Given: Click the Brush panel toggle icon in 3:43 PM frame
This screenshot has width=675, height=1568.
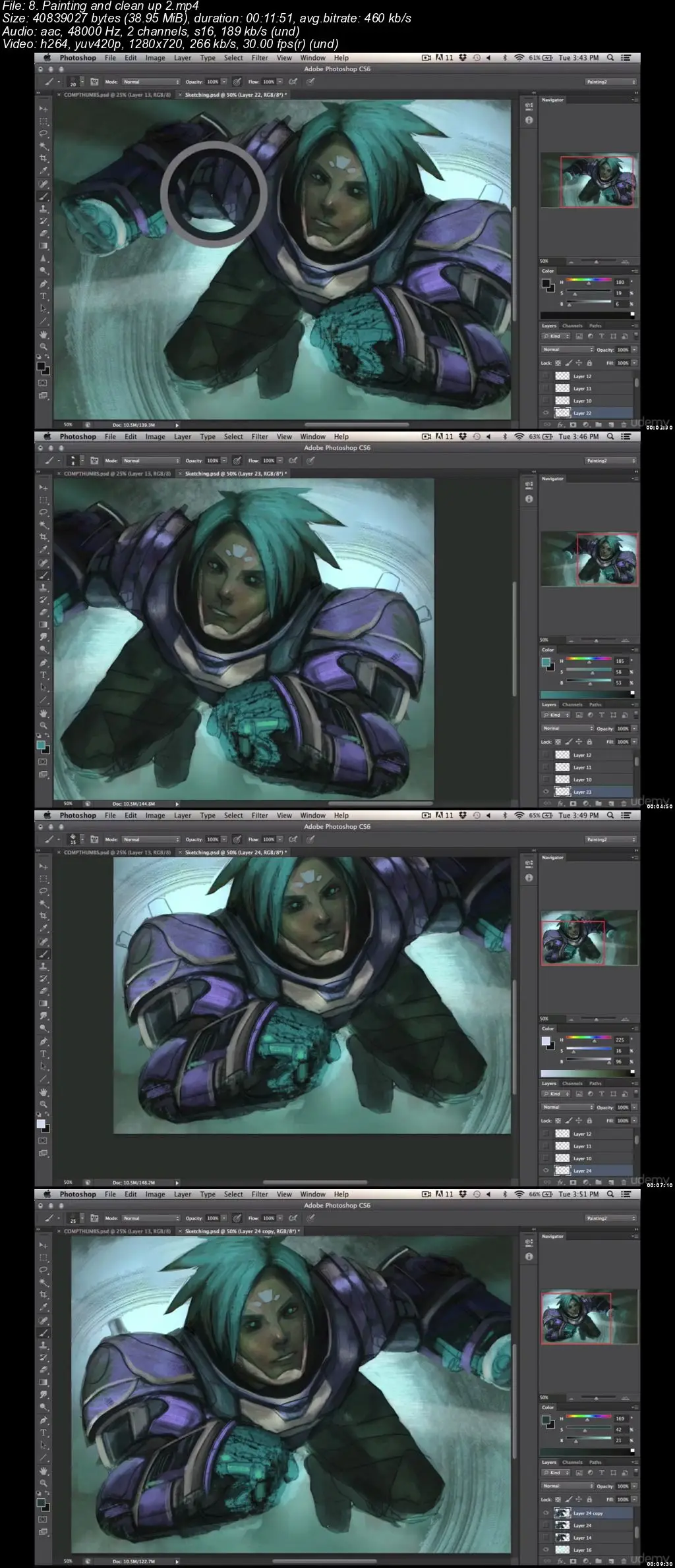Looking at the screenshot, I should click(94, 82).
